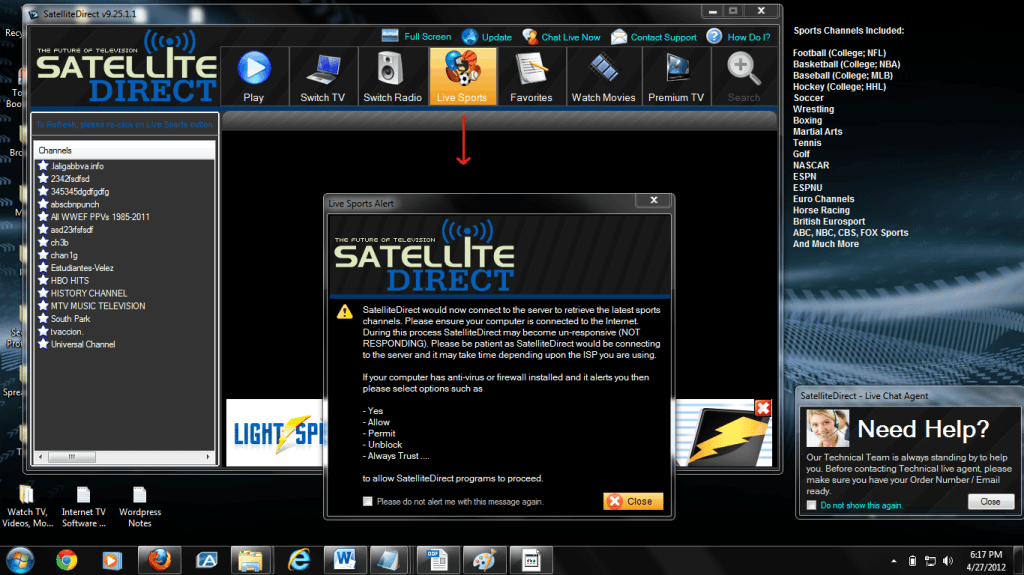Select Universal Channel in the list
1024x575 pixels.
[83, 344]
